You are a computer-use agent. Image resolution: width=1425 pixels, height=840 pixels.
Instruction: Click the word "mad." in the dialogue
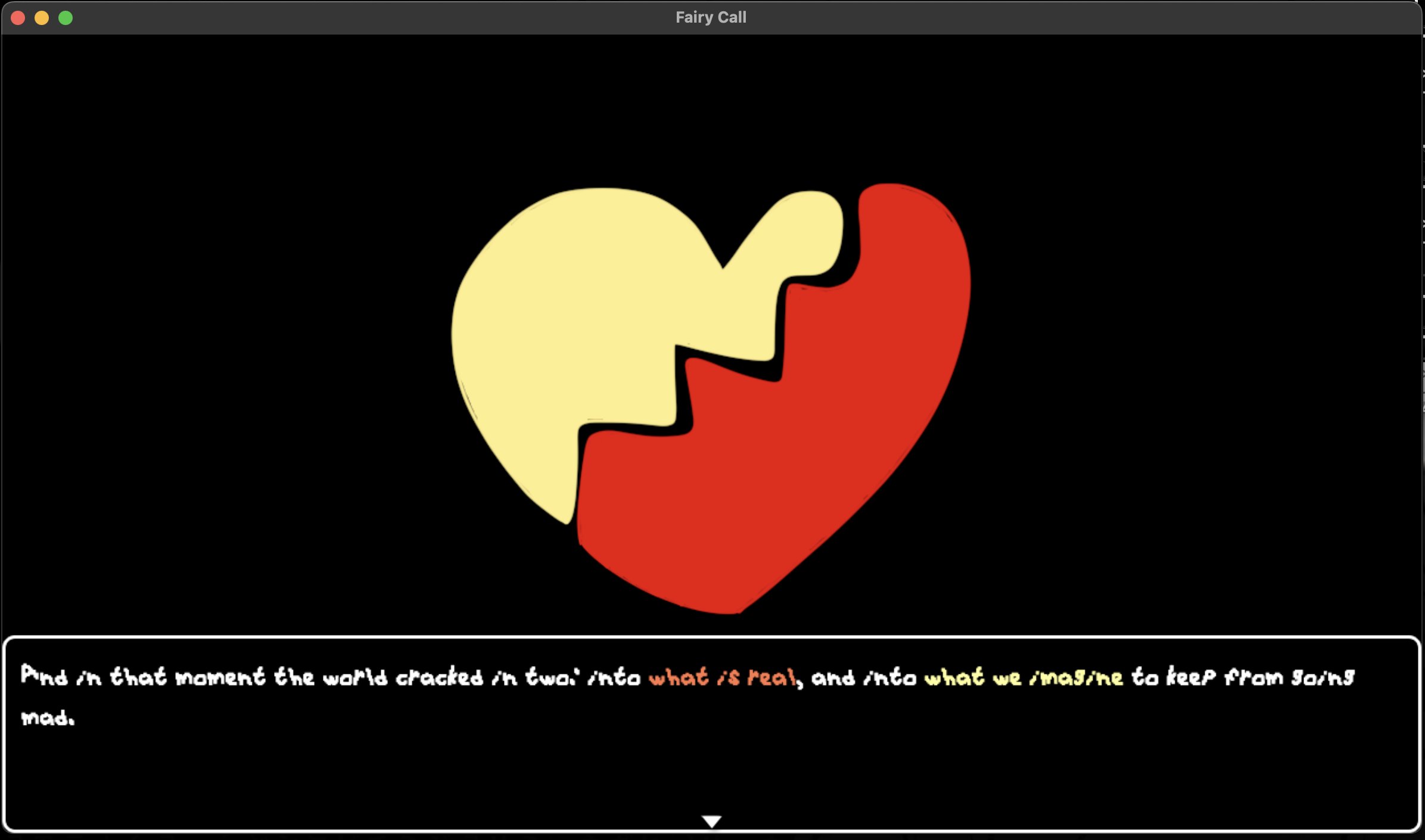pos(48,717)
